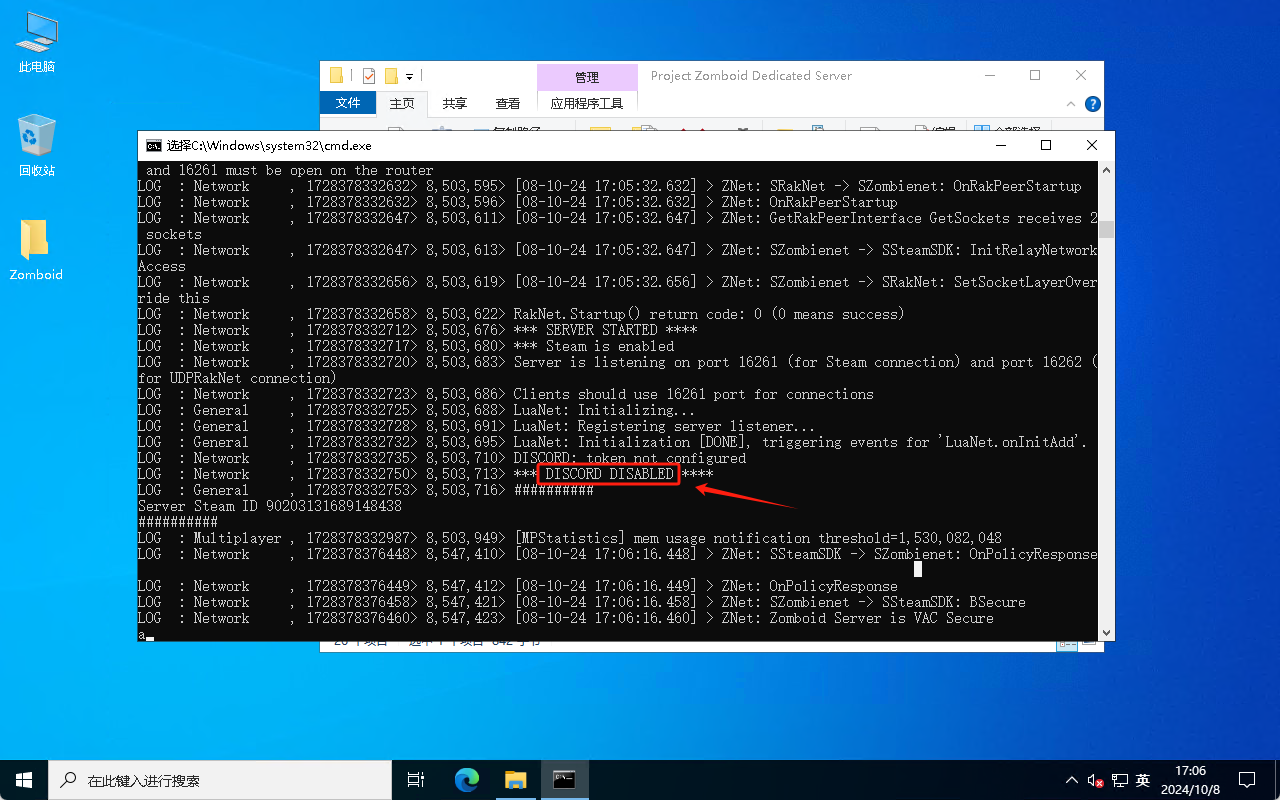Click the network tray icon
Viewport: 1280px width, 800px height.
point(1119,780)
